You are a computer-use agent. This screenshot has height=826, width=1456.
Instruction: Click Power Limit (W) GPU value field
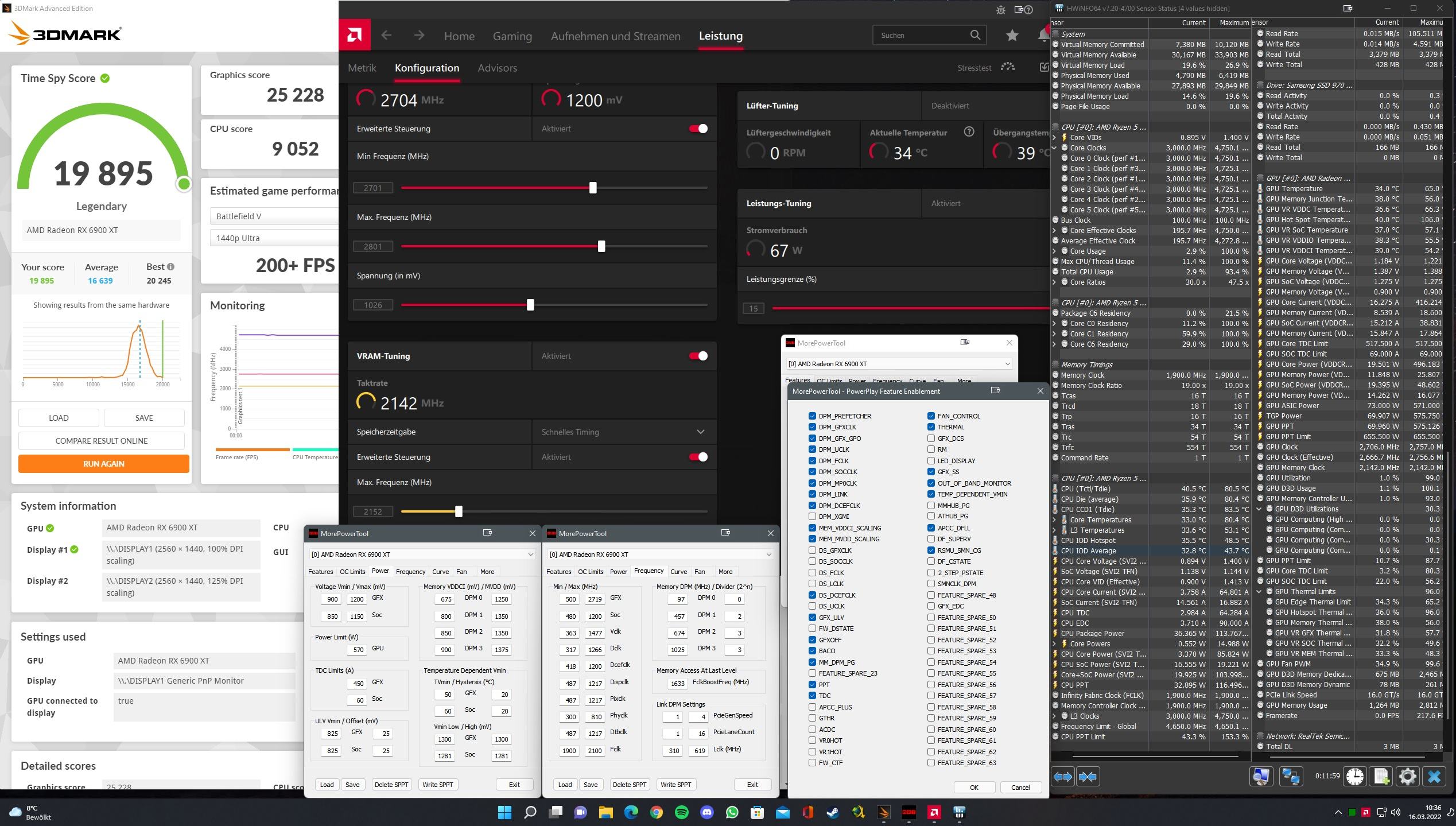(x=358, y=649)
